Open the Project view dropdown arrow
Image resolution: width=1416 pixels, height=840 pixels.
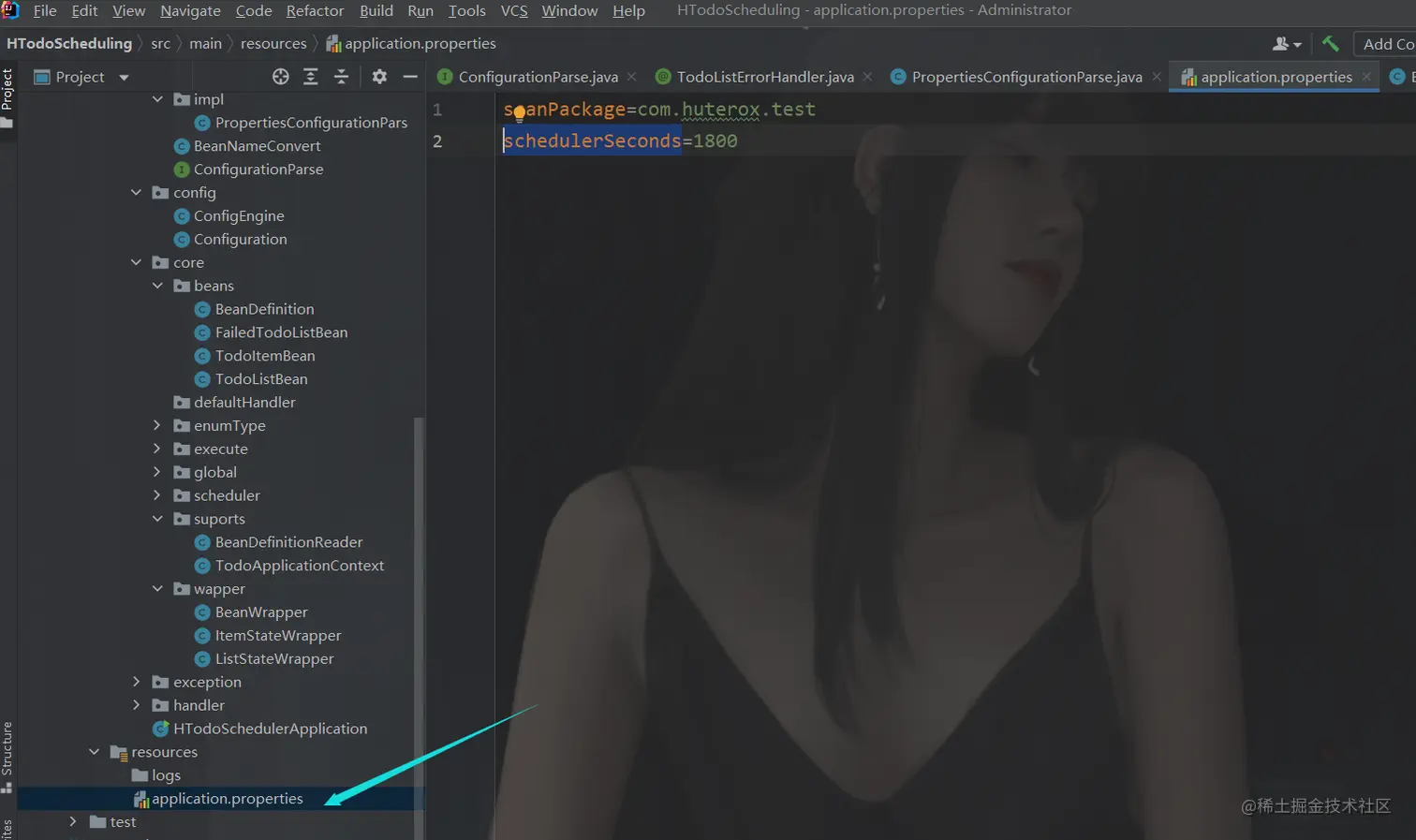point(124,78)
